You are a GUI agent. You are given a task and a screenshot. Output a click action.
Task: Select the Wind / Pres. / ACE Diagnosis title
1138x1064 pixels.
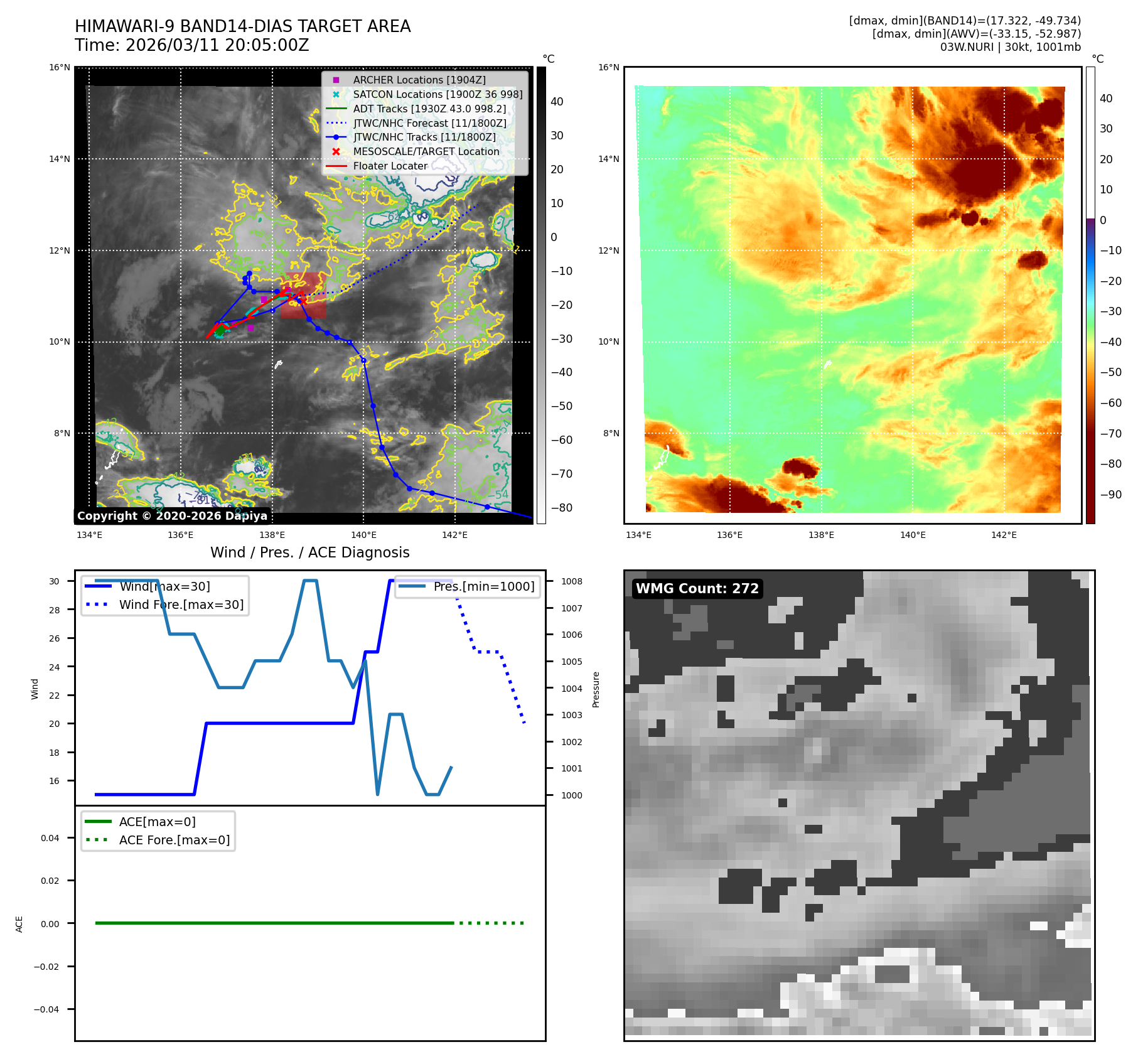(309, 552)
